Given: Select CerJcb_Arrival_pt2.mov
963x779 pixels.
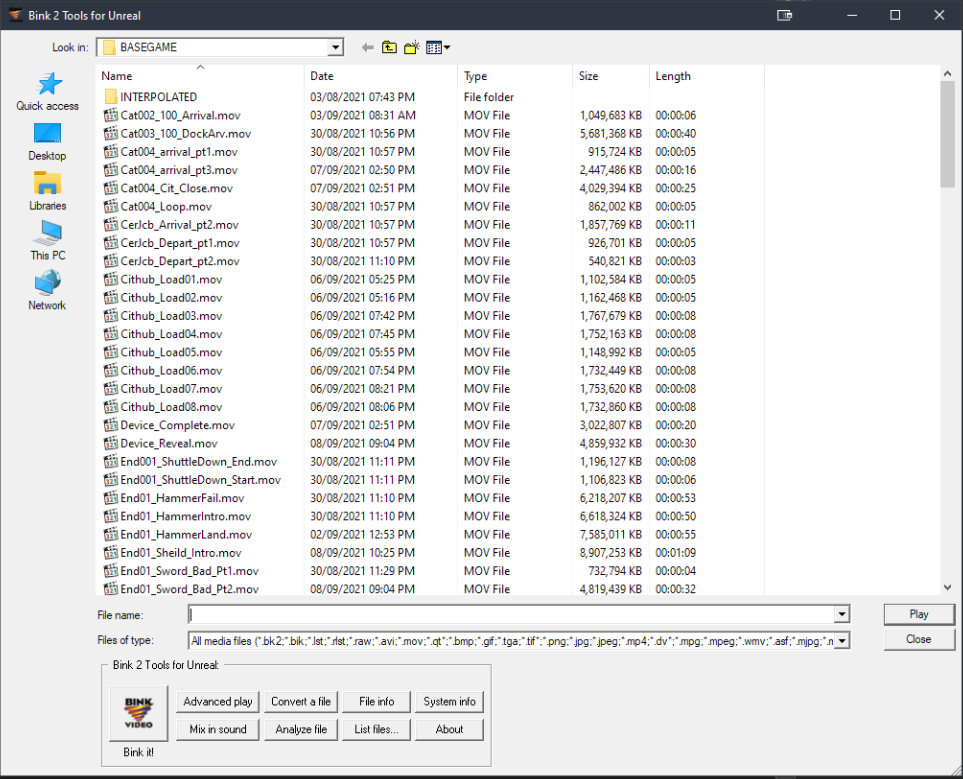Looking at the screenshot, I should click(x=179, y=225).
